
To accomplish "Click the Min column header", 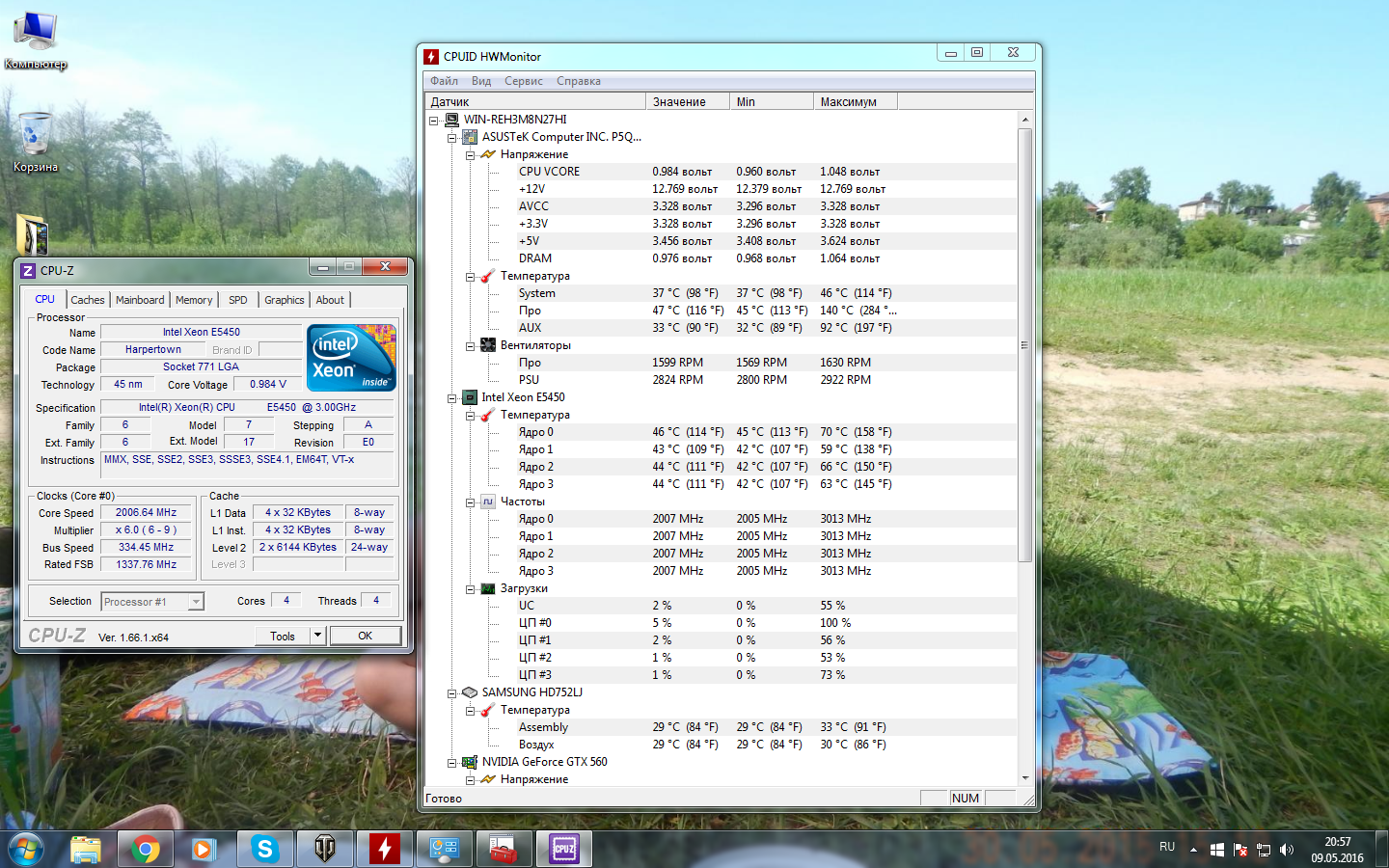I will 772,101.
